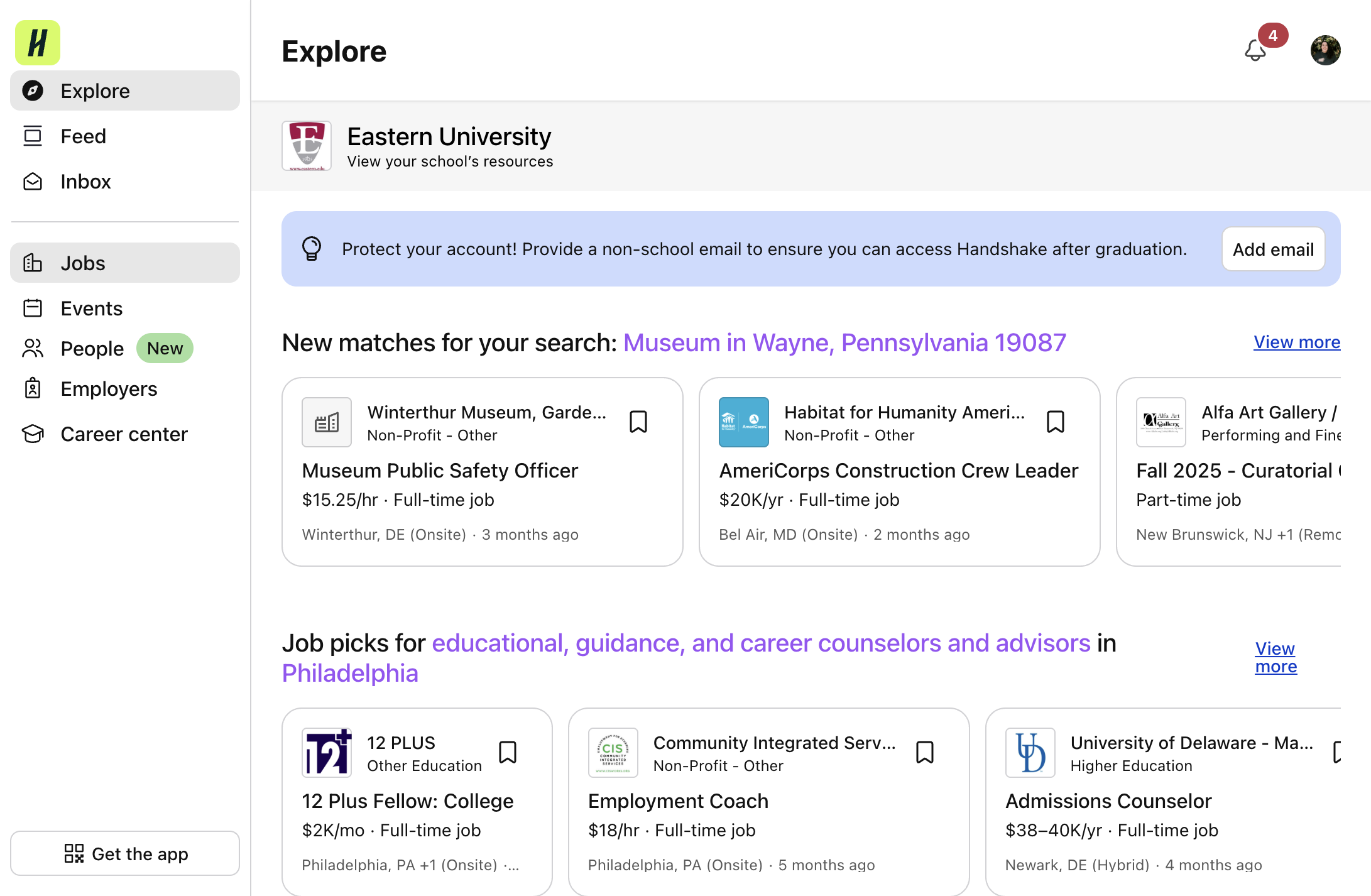The width and height of the screenshot is (1371, 896).
Task: View more job picks for counselors
Action: [1275, 657]
